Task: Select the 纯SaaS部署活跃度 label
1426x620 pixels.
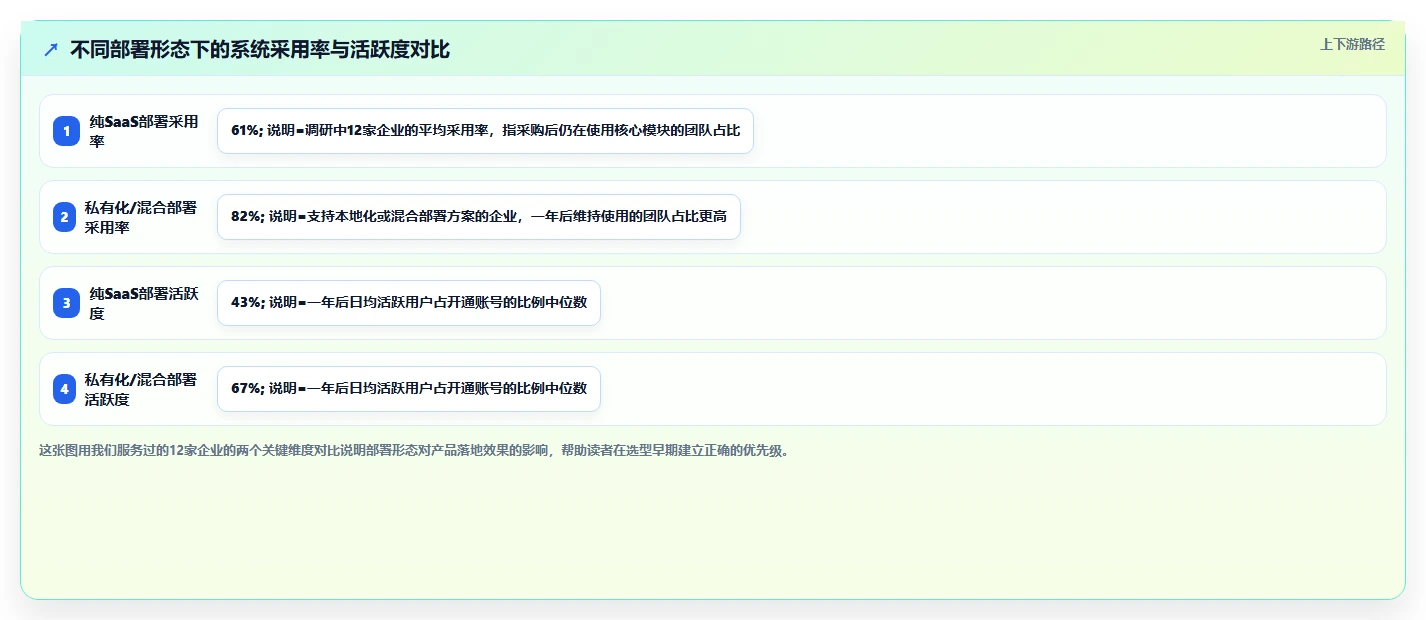Action: pos(144,303)
